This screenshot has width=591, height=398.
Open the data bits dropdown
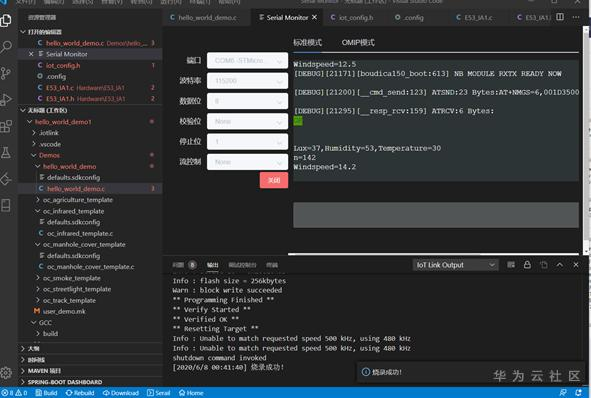pos(247,101)
